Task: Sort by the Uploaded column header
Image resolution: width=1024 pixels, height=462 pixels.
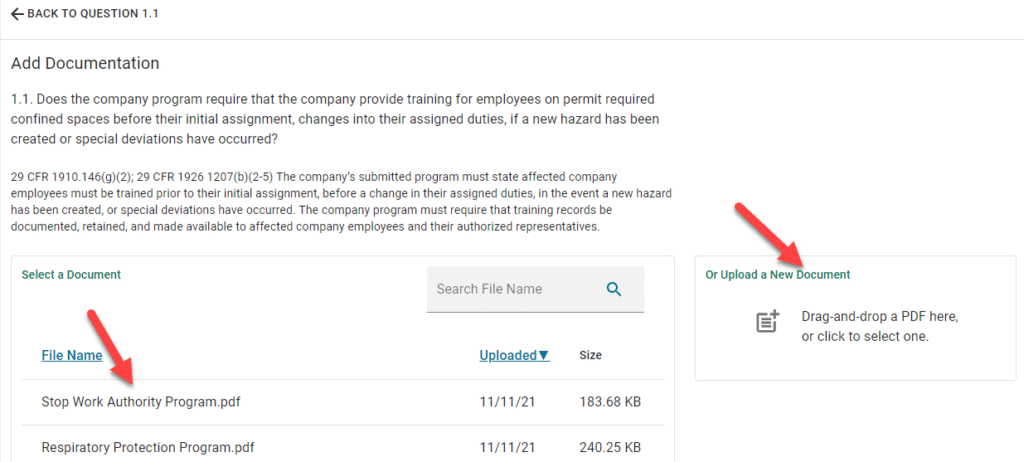Action: [x=508, y=355]
